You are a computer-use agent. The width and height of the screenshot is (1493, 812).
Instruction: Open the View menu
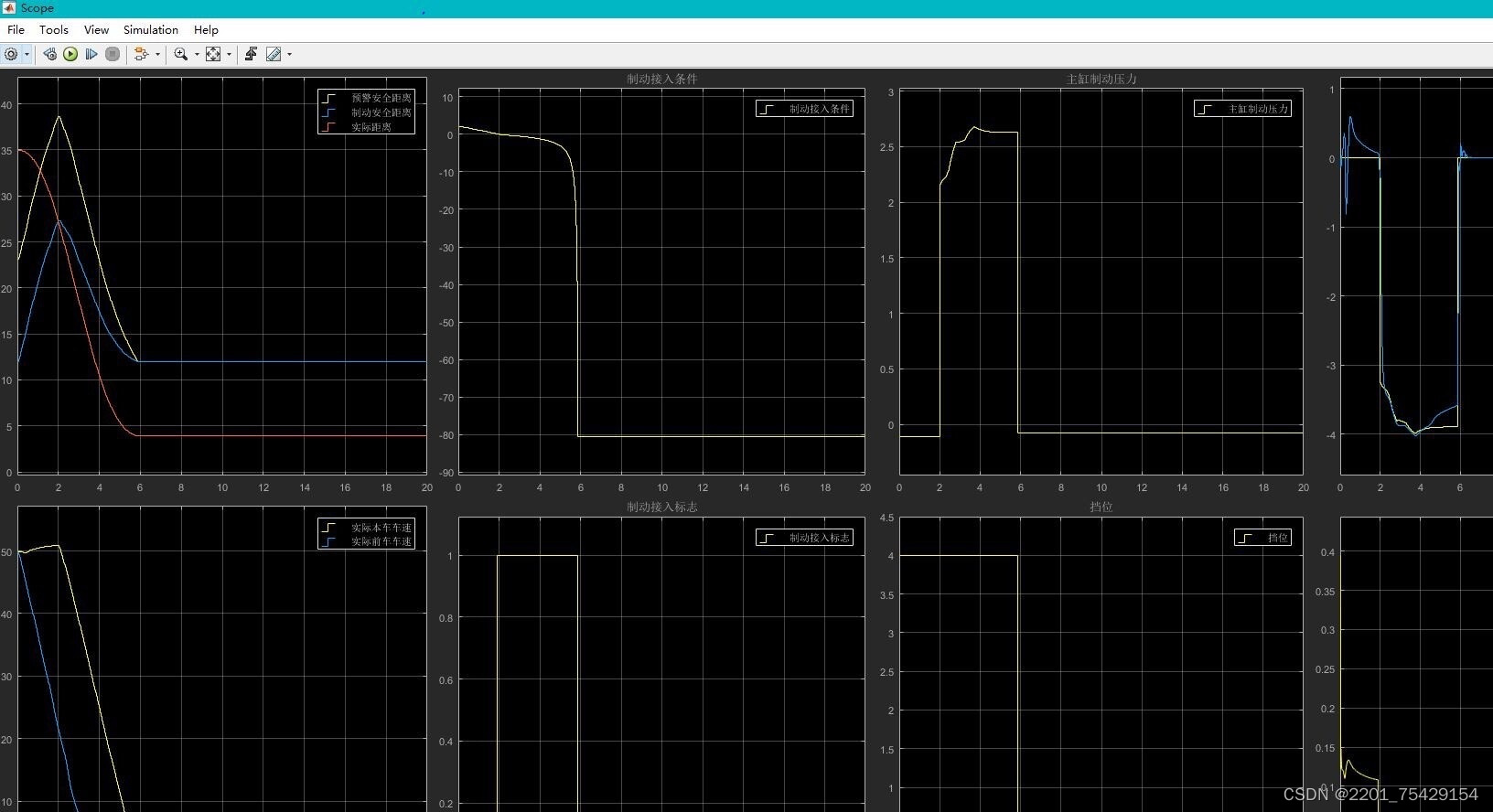coord(96,29)
